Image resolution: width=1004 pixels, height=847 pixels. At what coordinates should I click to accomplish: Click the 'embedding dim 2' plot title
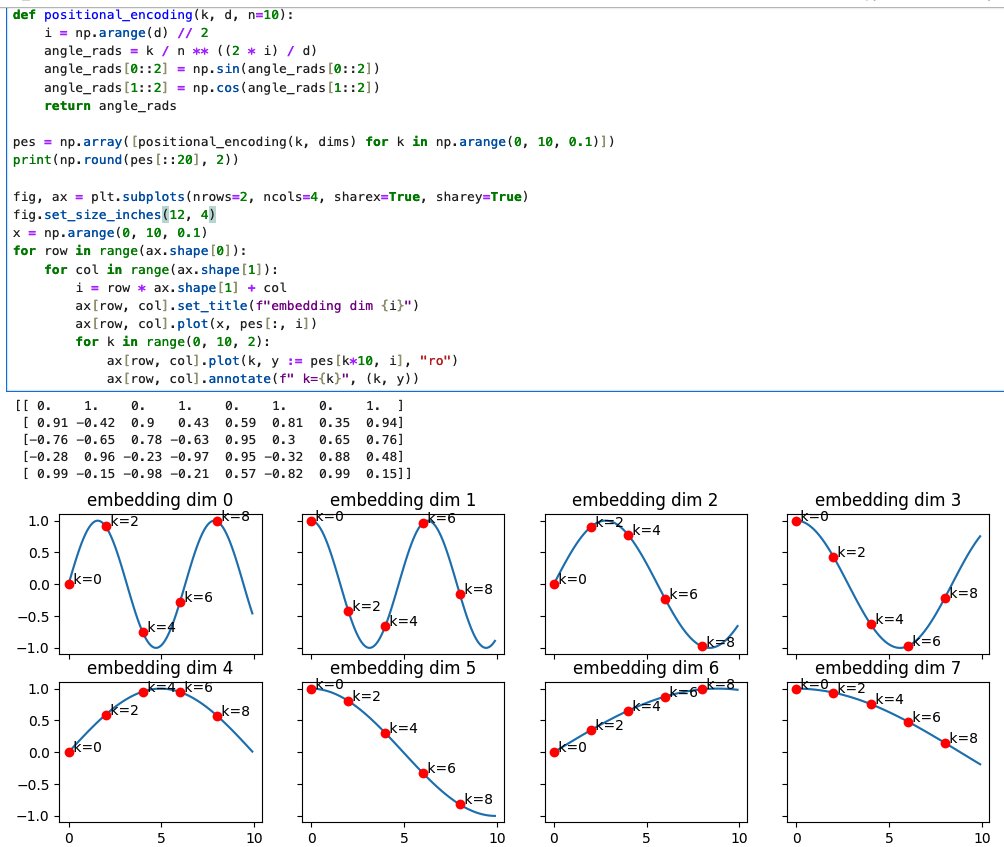point(645,499)
